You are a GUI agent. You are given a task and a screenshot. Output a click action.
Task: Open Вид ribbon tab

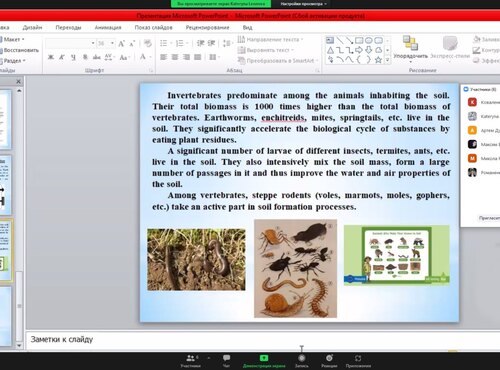click(x=247, y=27)
